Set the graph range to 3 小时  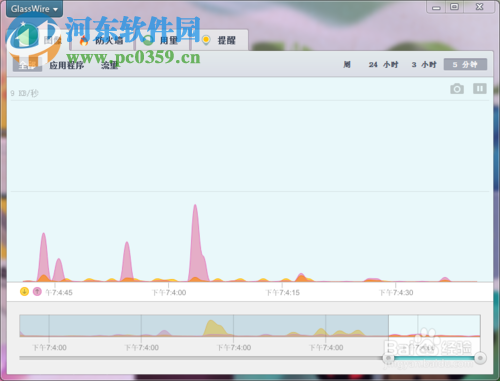[424, 64]
